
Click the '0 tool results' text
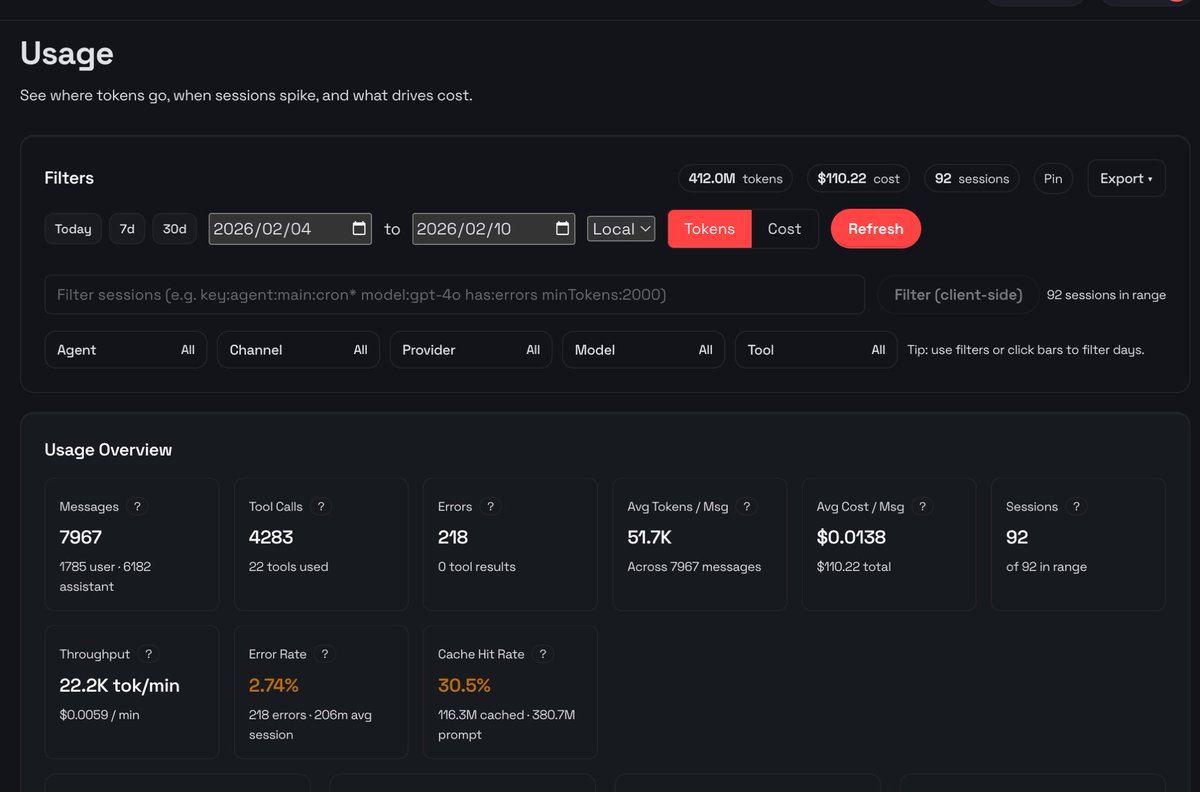click(x=477, y=567)
